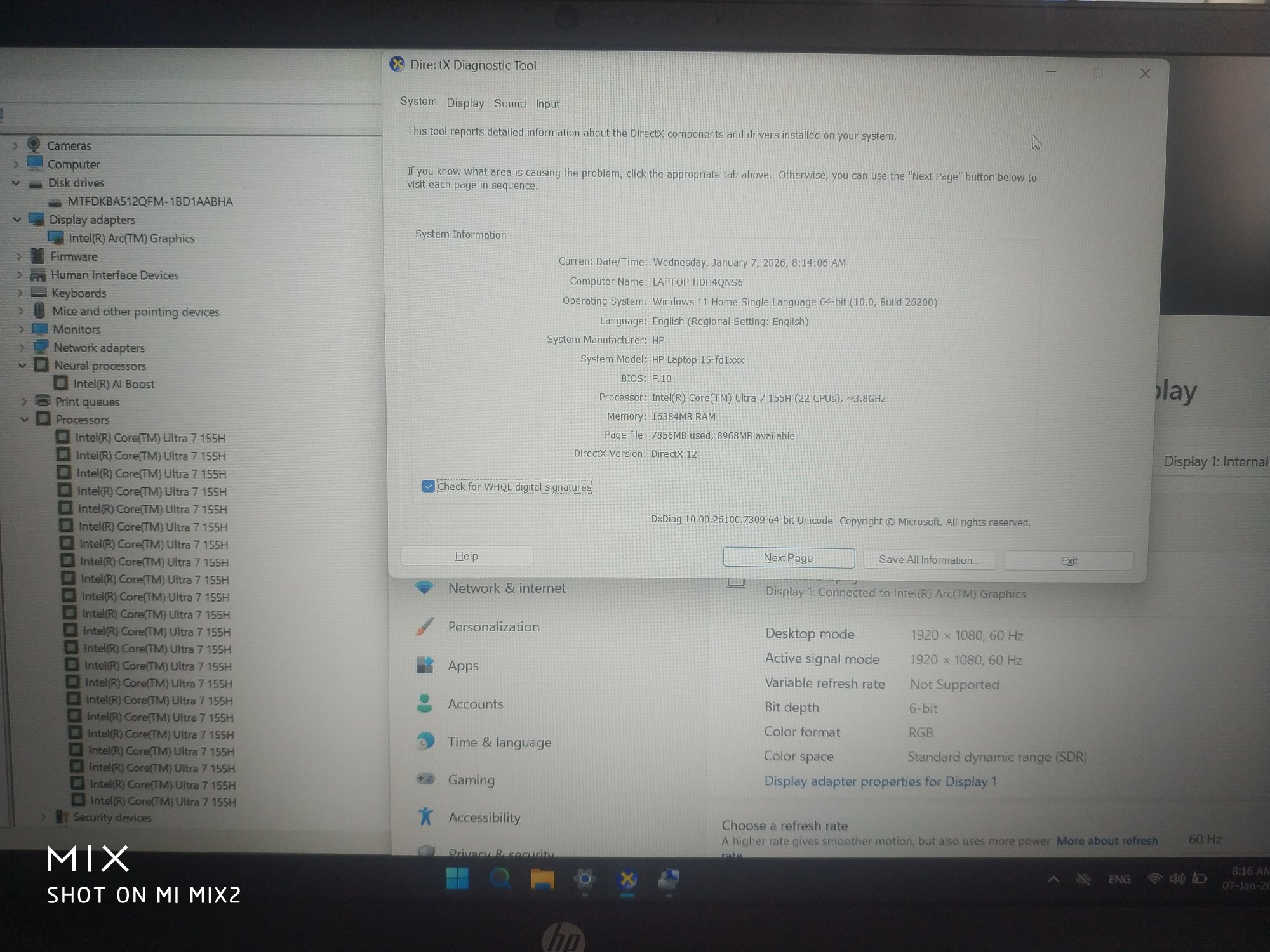This screenshot has width=1270, height=952.
Task: Click the Next Page button
Action: [788, 558]
